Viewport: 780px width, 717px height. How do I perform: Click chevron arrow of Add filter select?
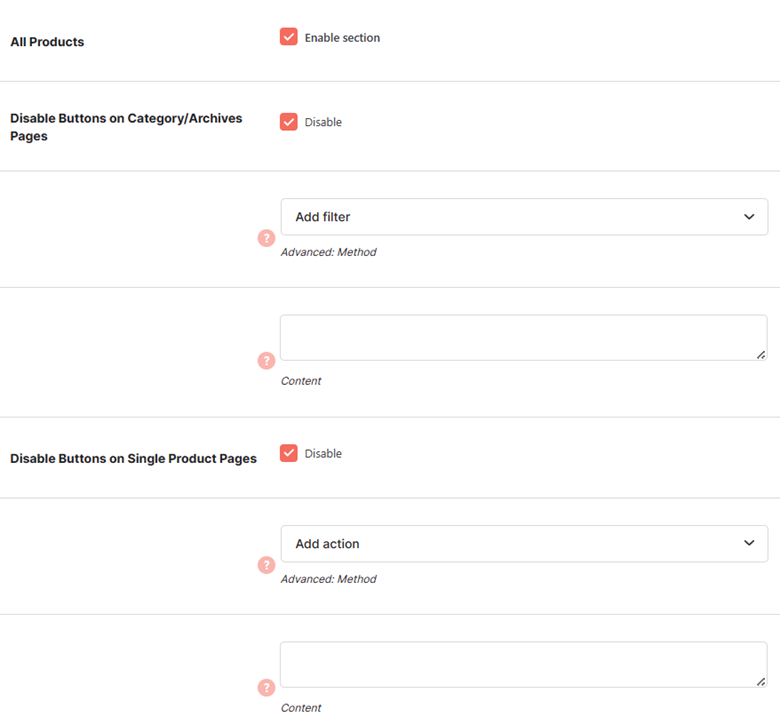pos(749,217)
